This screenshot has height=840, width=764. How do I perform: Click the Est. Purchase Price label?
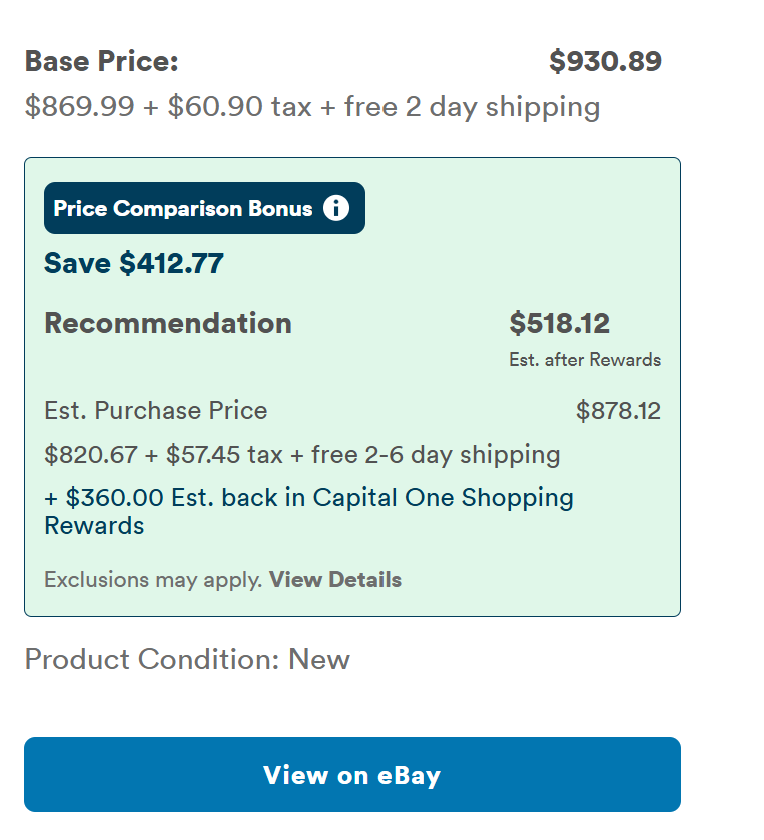click(156, 411)
